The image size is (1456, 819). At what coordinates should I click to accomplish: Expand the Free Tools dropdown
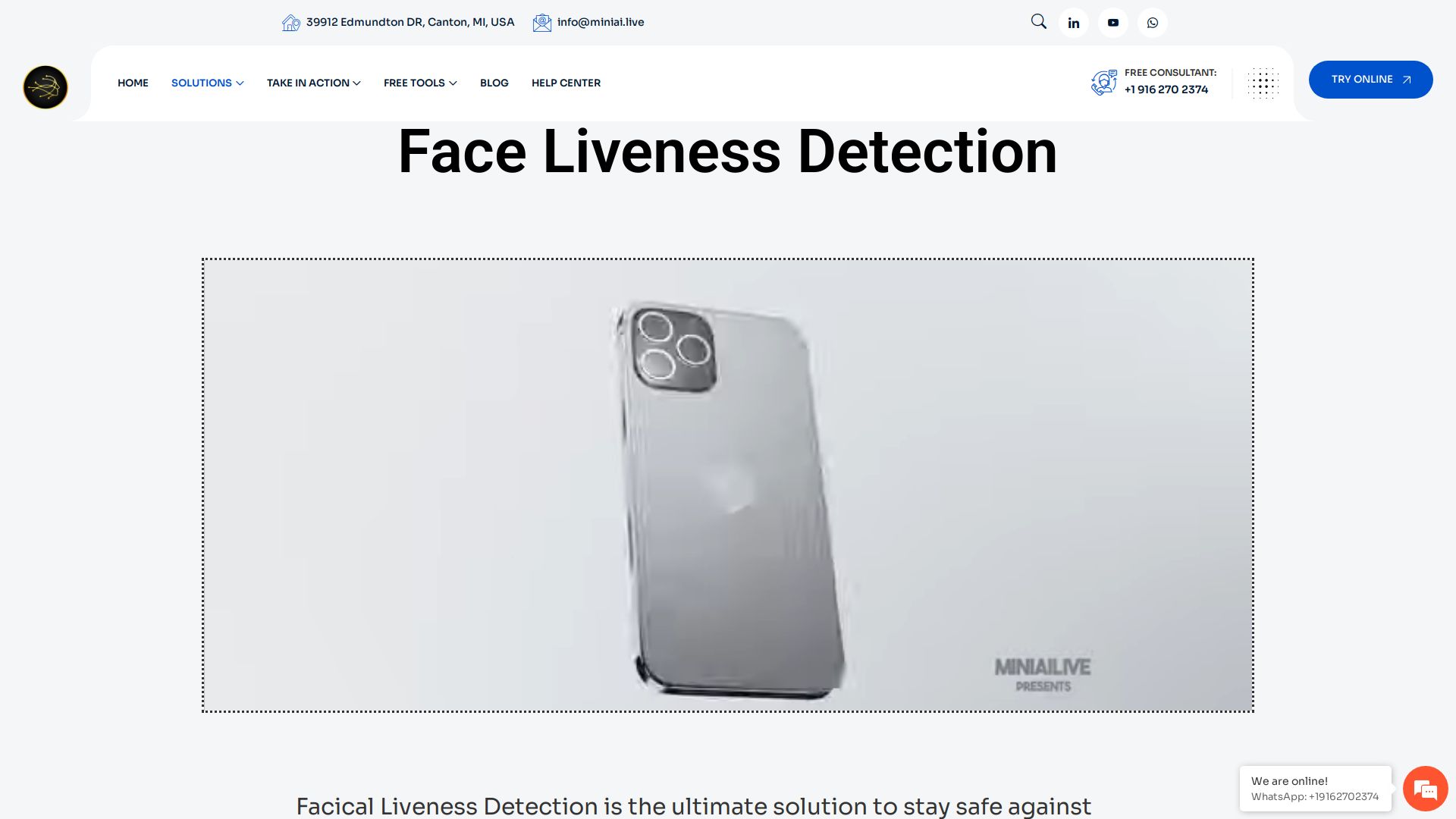420,83
